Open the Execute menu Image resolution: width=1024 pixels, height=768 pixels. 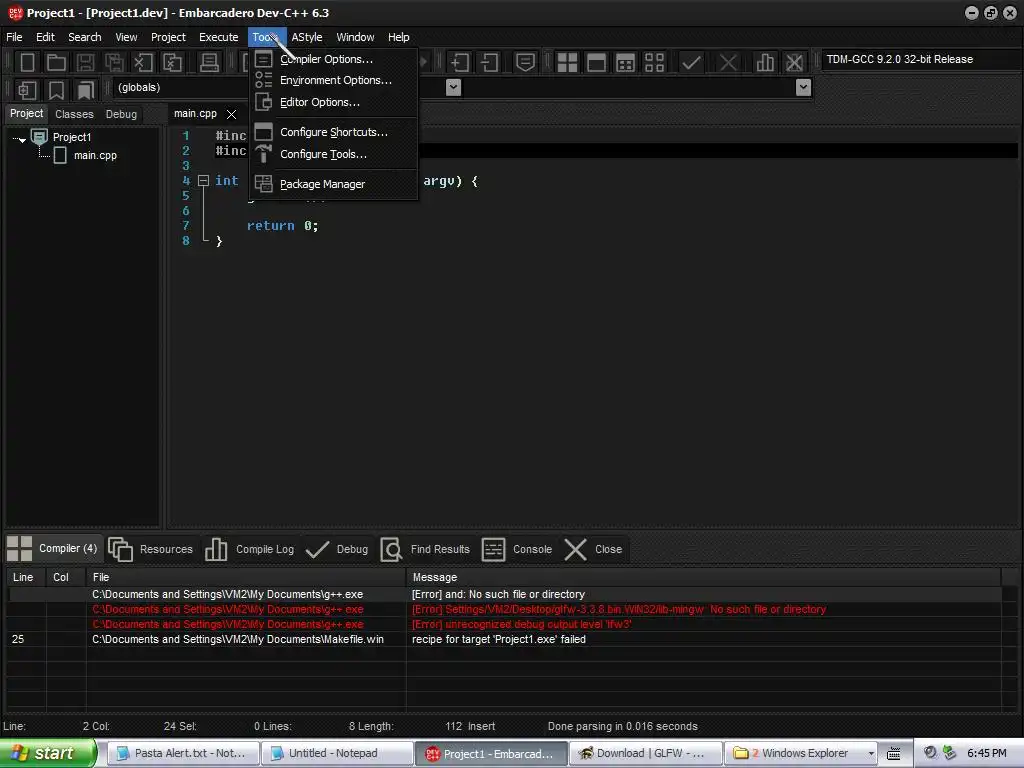tap(219, 37)
